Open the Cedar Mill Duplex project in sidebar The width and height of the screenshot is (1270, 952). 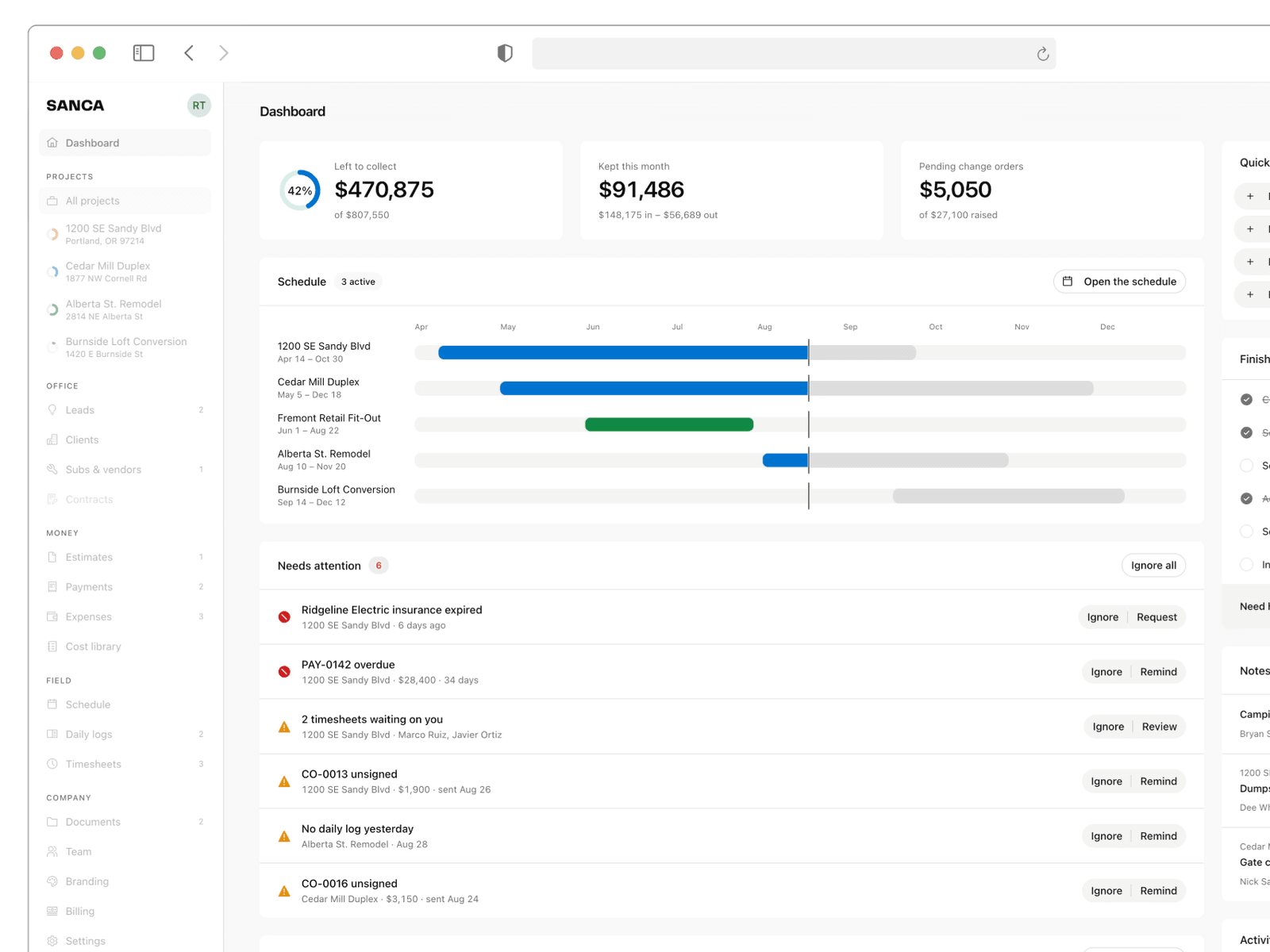tap(125, 271)
